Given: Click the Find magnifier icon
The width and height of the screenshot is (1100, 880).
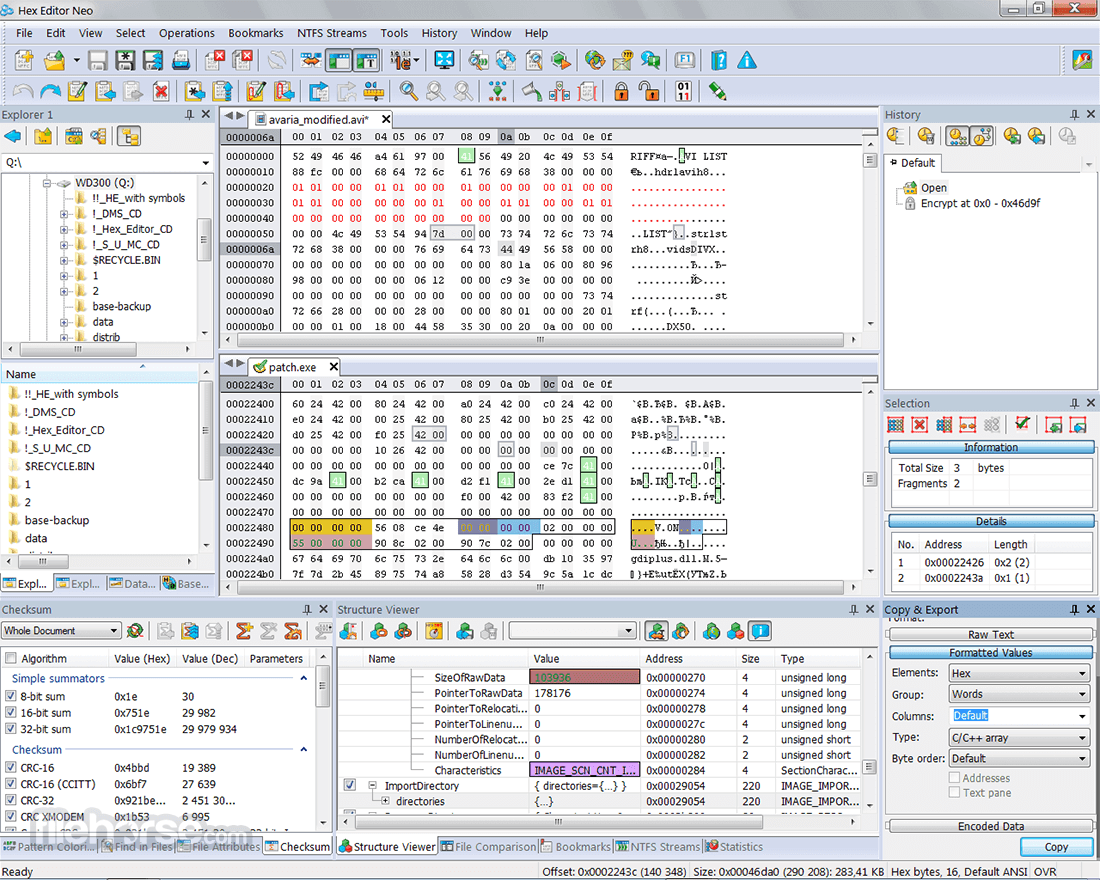Looking at the screenshot, I should [408, 91].
